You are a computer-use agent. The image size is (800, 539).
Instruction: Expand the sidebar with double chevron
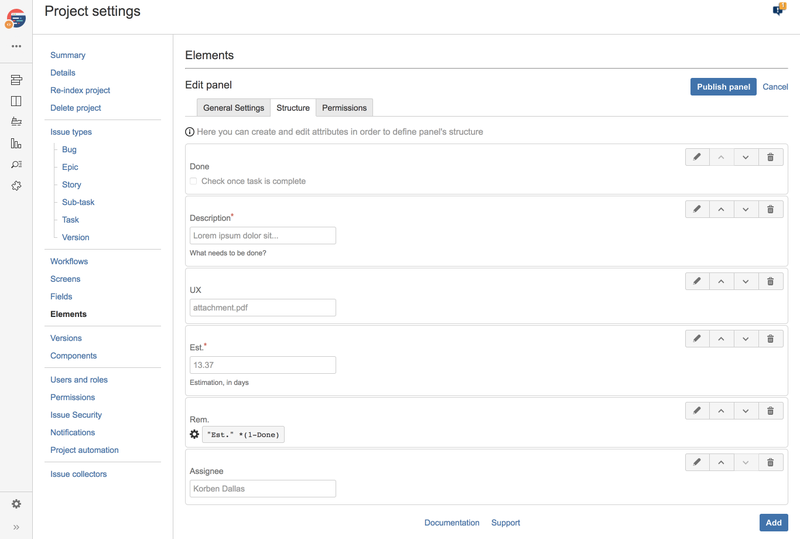point(16,527)
